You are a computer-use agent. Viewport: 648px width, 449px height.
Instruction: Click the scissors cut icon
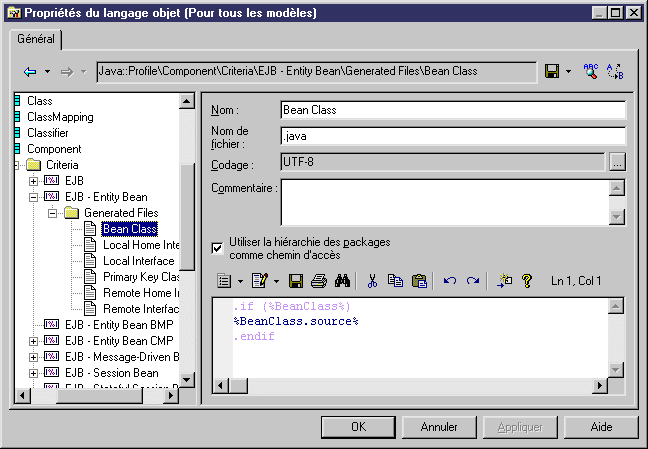[x=372, y=282]
